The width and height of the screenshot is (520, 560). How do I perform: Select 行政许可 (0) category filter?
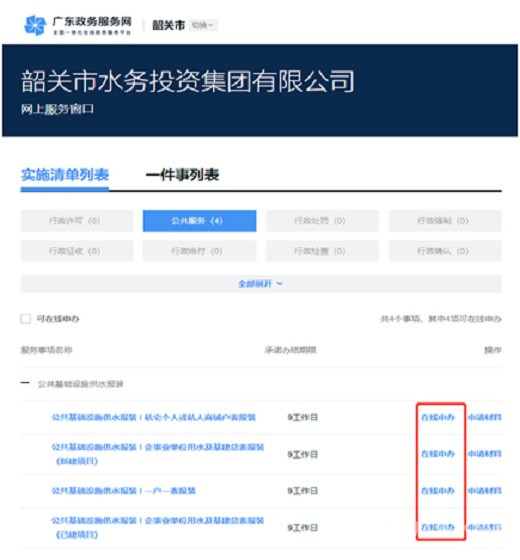pos(77,221)
